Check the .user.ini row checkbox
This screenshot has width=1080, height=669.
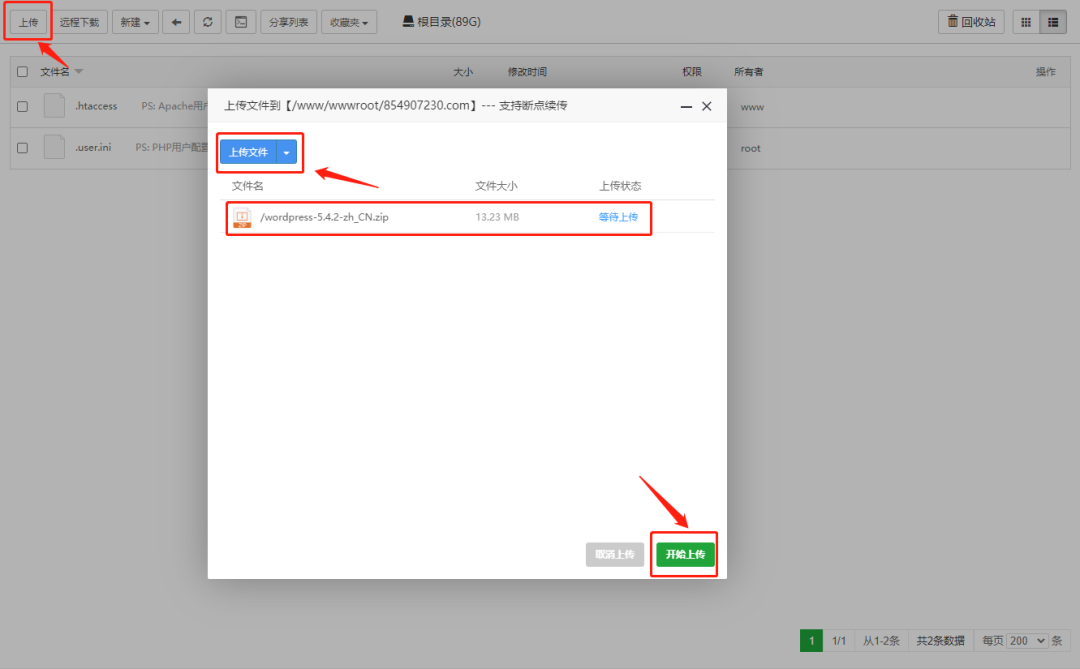click(x=23, y=148)
